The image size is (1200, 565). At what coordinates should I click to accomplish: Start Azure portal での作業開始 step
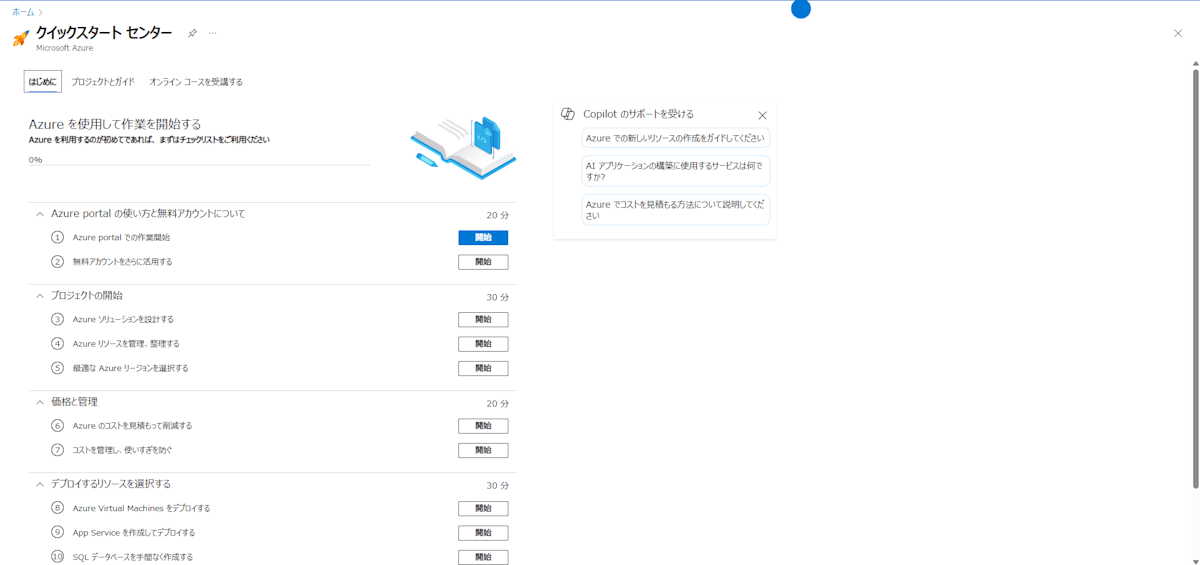tap(483, 238)
